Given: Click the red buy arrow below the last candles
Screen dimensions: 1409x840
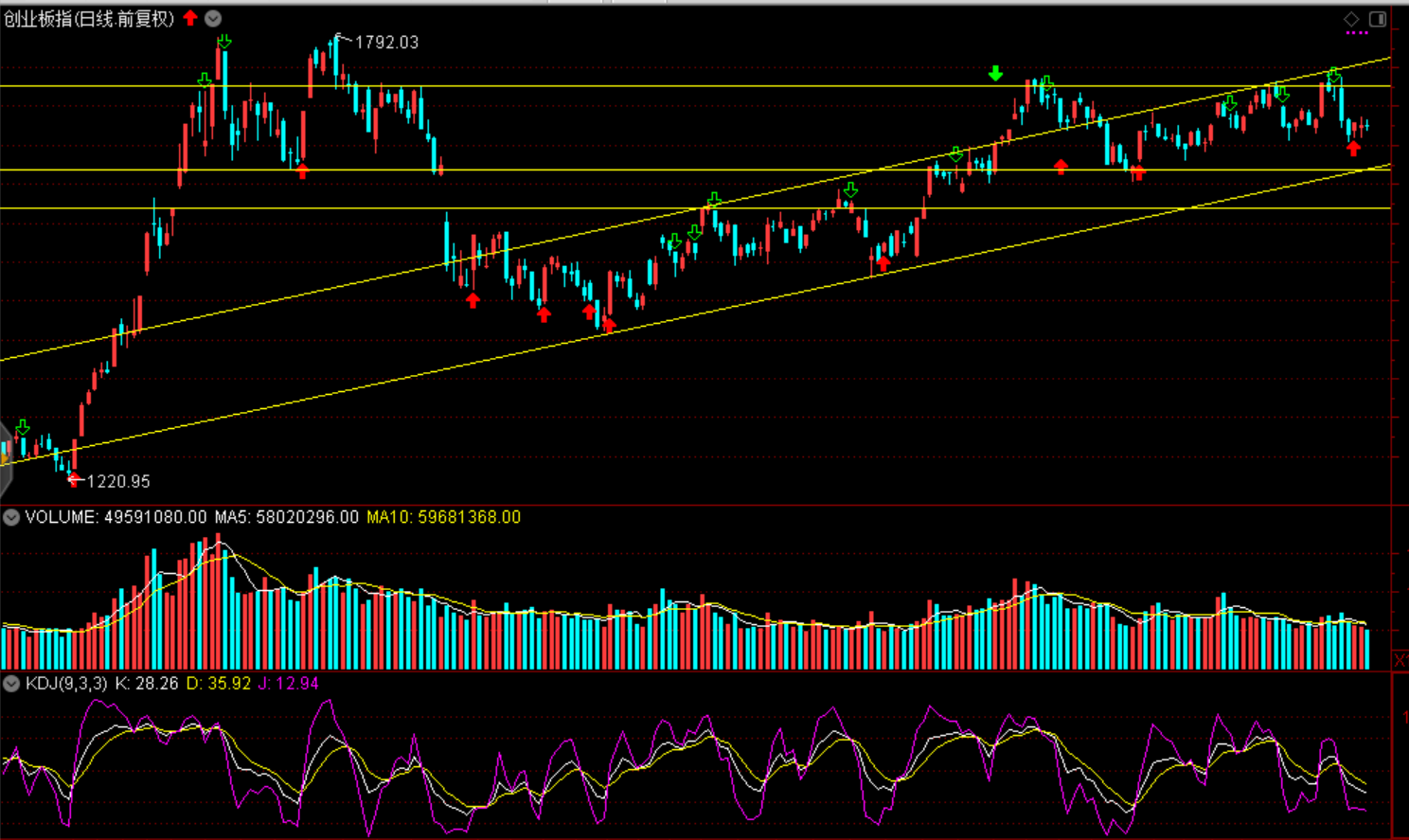Looking at the screenshot, I should tap(1354, 149).
